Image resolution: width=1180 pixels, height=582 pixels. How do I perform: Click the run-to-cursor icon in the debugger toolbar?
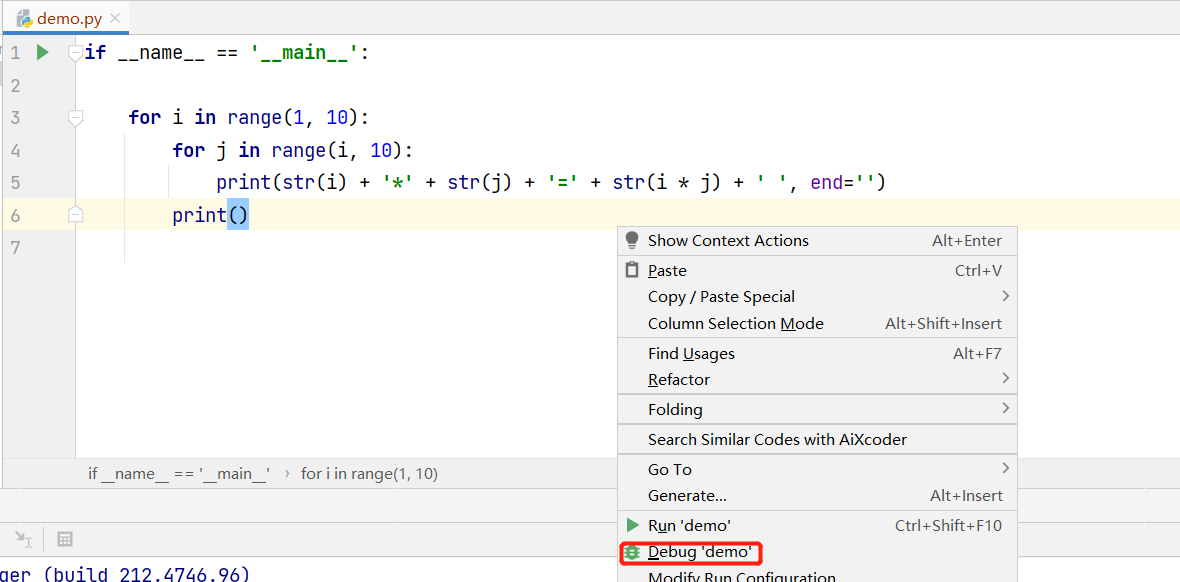(24, 539)
